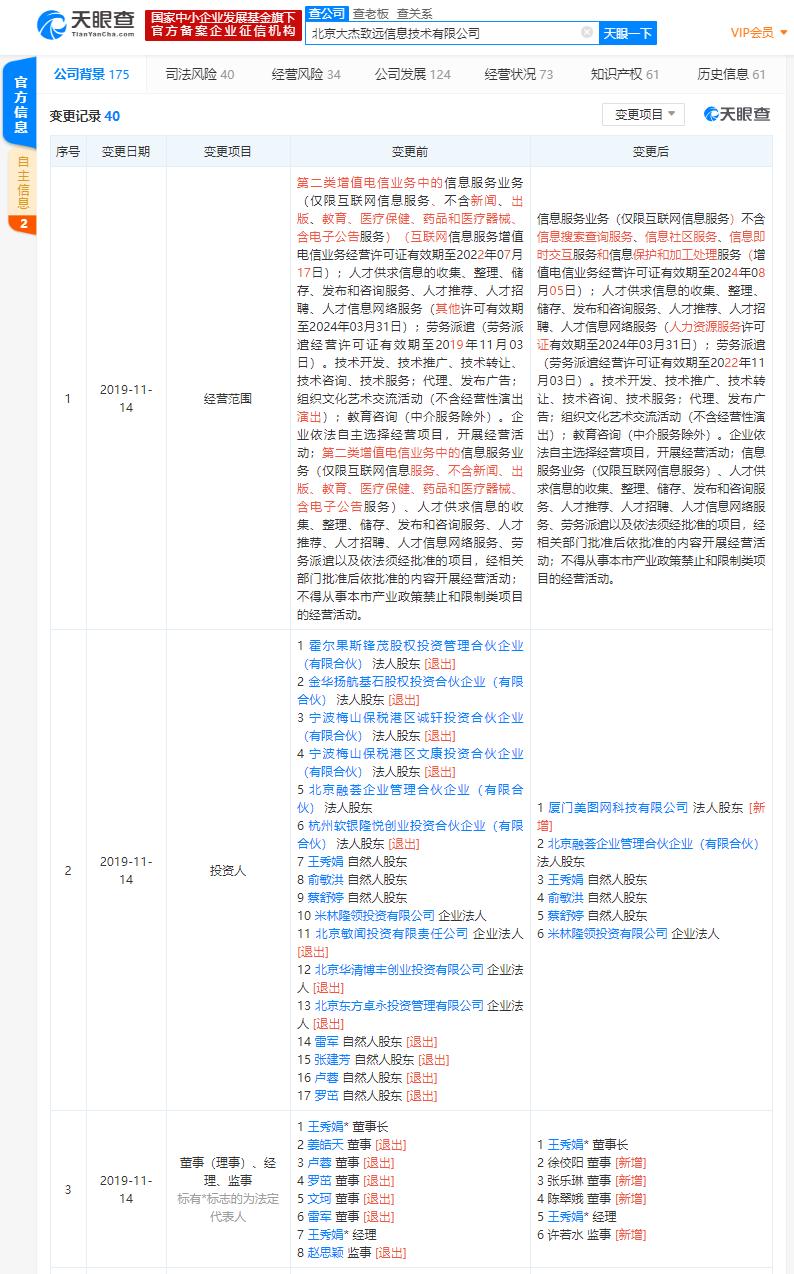Click 雷军 自然人股东 link
Image resolution: width=794 pixels, height=1274 pixels.
click(326, 1041)
